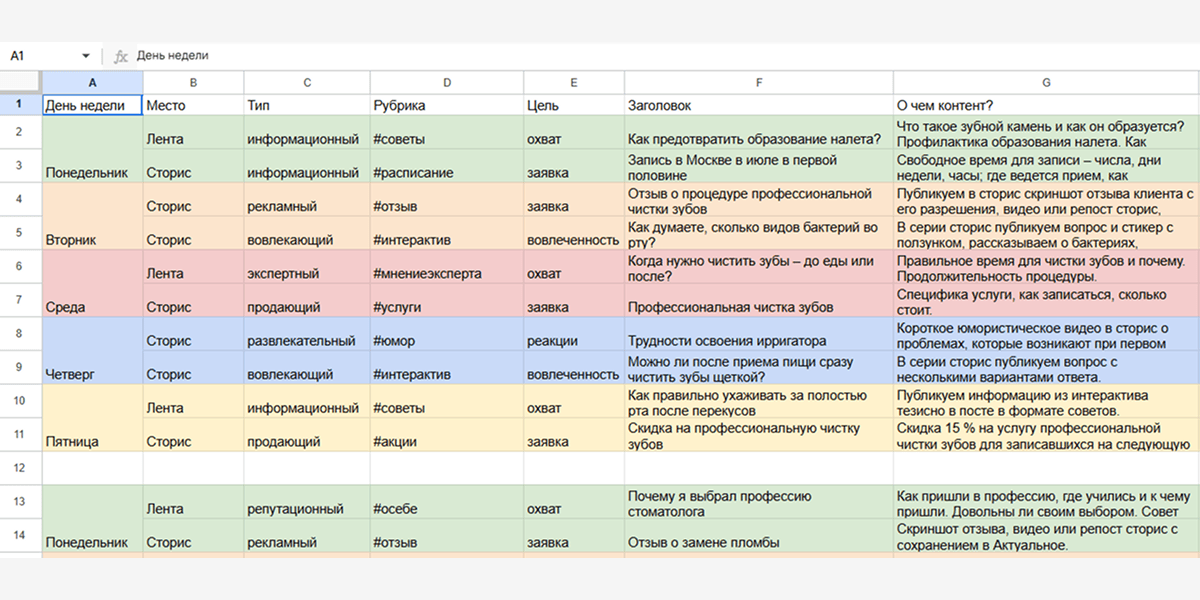Click the A1 Name Box field
Image resolution: width=1200 pixels, height=600 pixels.
point(40,56)
